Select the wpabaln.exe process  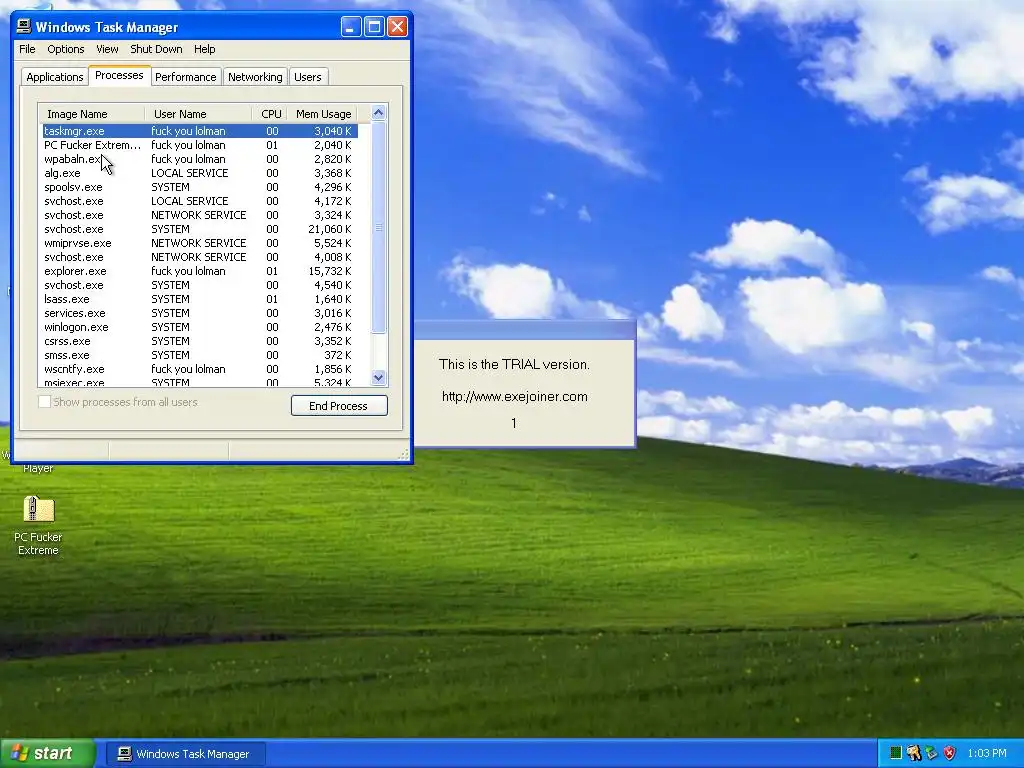(x=200, y=159)
